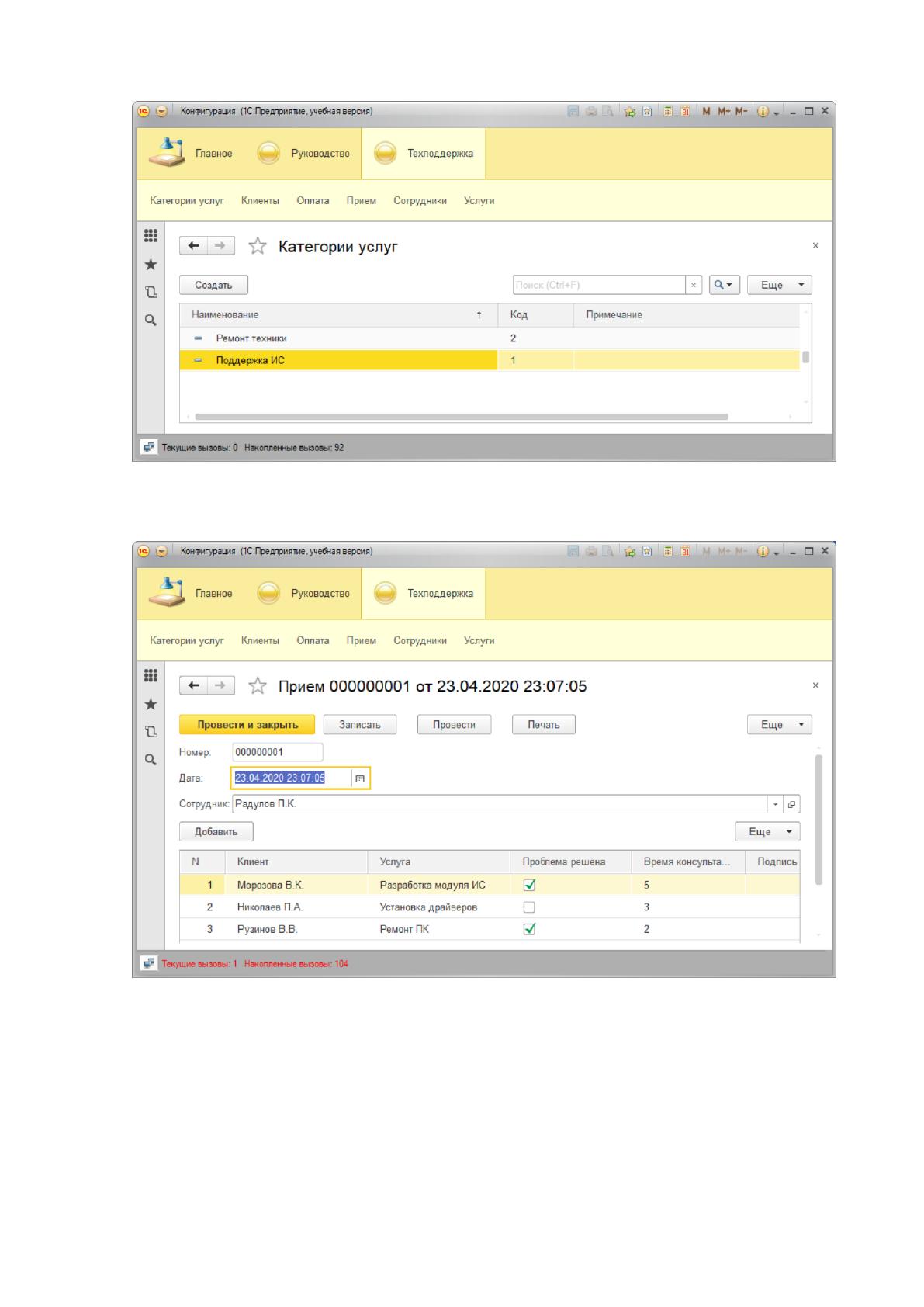Click the search magnifier in lower sidebar
Image resolution: width=924 pixels, height=1307 pixels.
pos(151,760)
